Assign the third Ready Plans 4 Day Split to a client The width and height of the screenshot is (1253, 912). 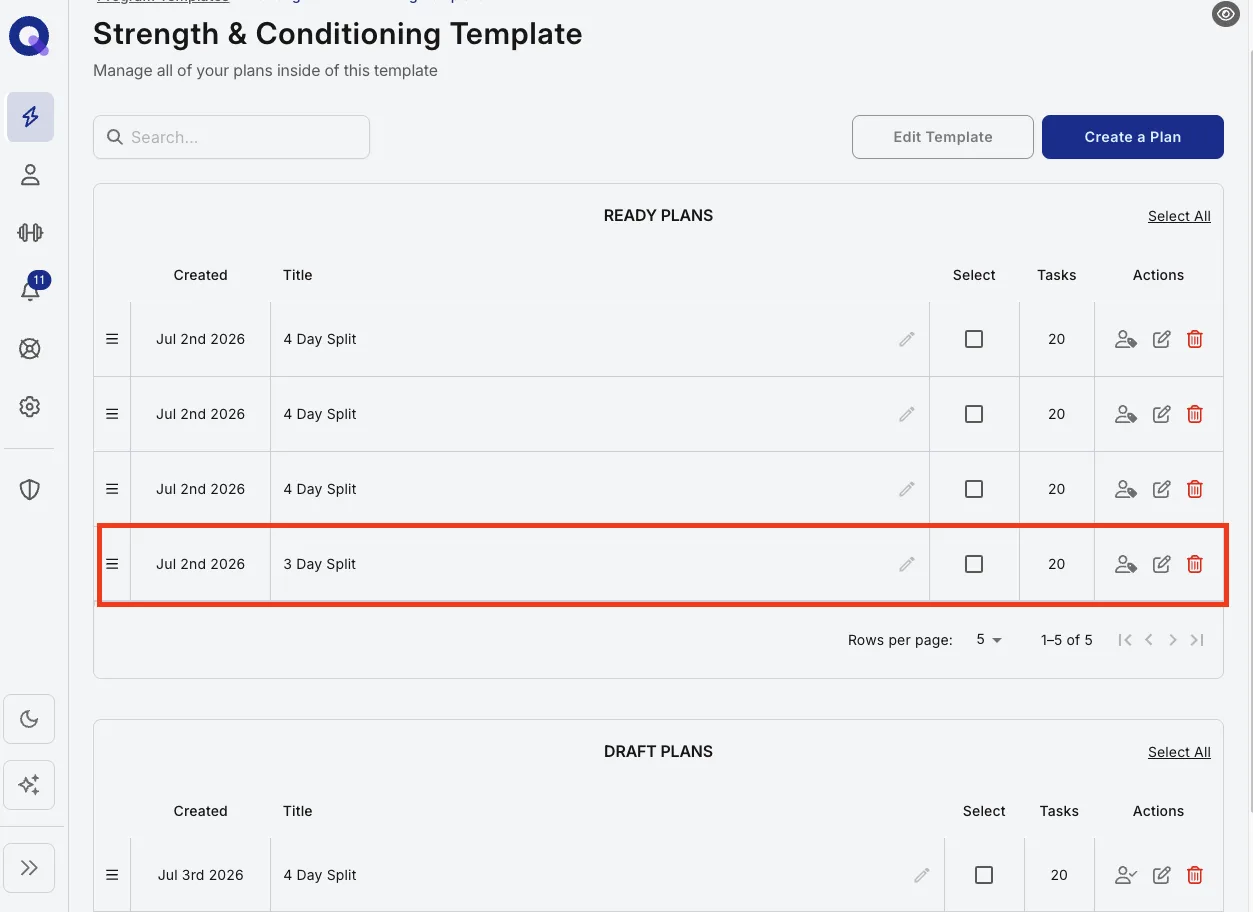point(1126,489)
